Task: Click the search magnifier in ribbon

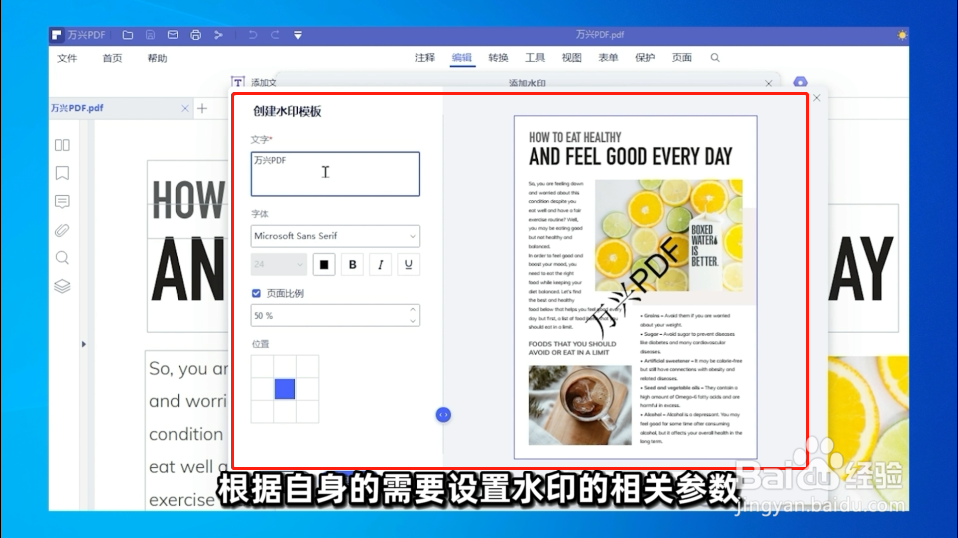Action: point(715,57)
